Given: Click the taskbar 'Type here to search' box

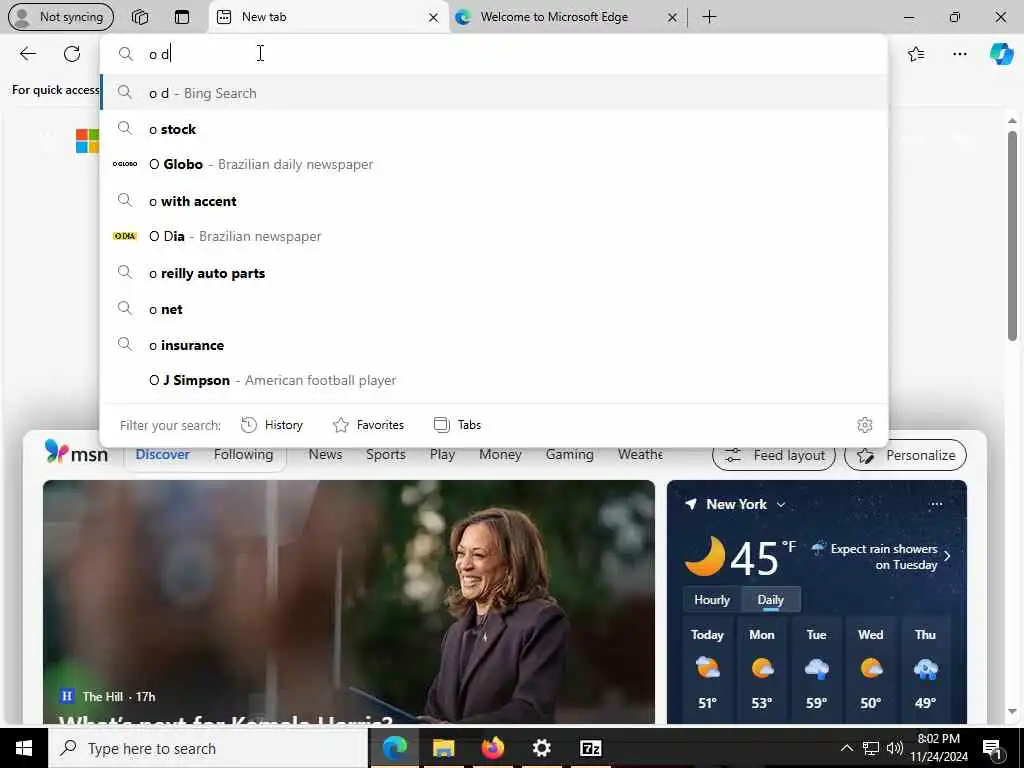Looking at the screenshot, I should tap(208, 748).
